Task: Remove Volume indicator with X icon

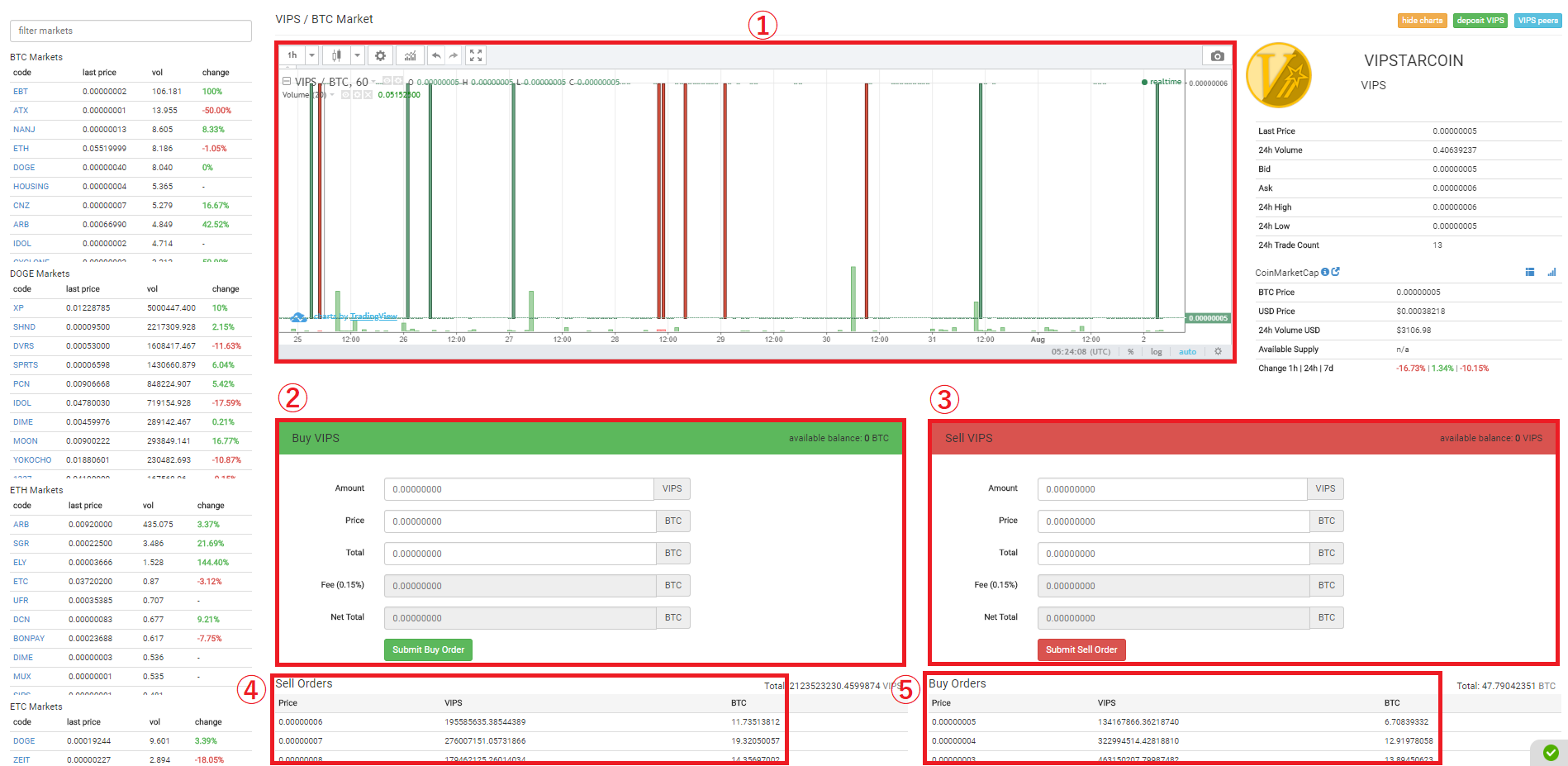Action: click(368, 94)
